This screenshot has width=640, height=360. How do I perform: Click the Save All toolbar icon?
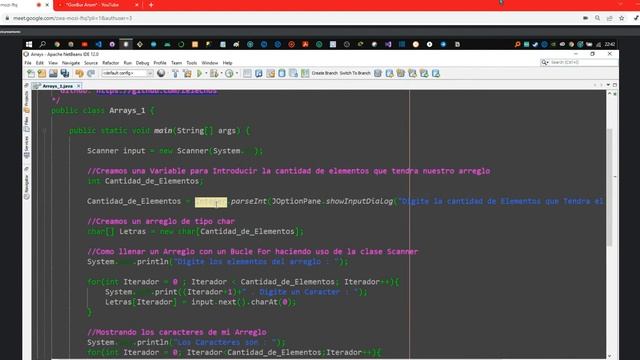tap(65, 73)
